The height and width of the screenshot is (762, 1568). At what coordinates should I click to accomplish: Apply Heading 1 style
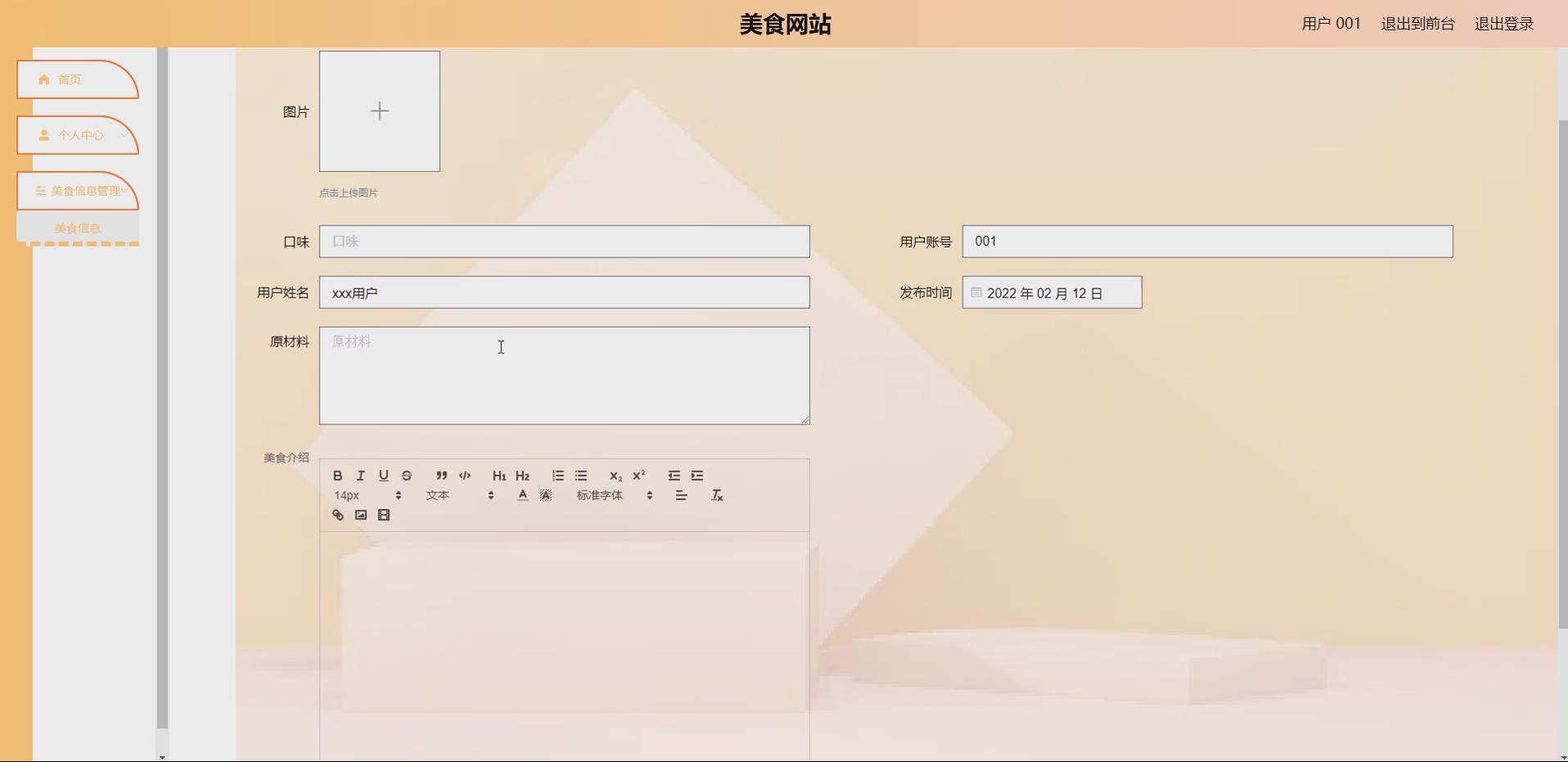click(x=499, y=475)
